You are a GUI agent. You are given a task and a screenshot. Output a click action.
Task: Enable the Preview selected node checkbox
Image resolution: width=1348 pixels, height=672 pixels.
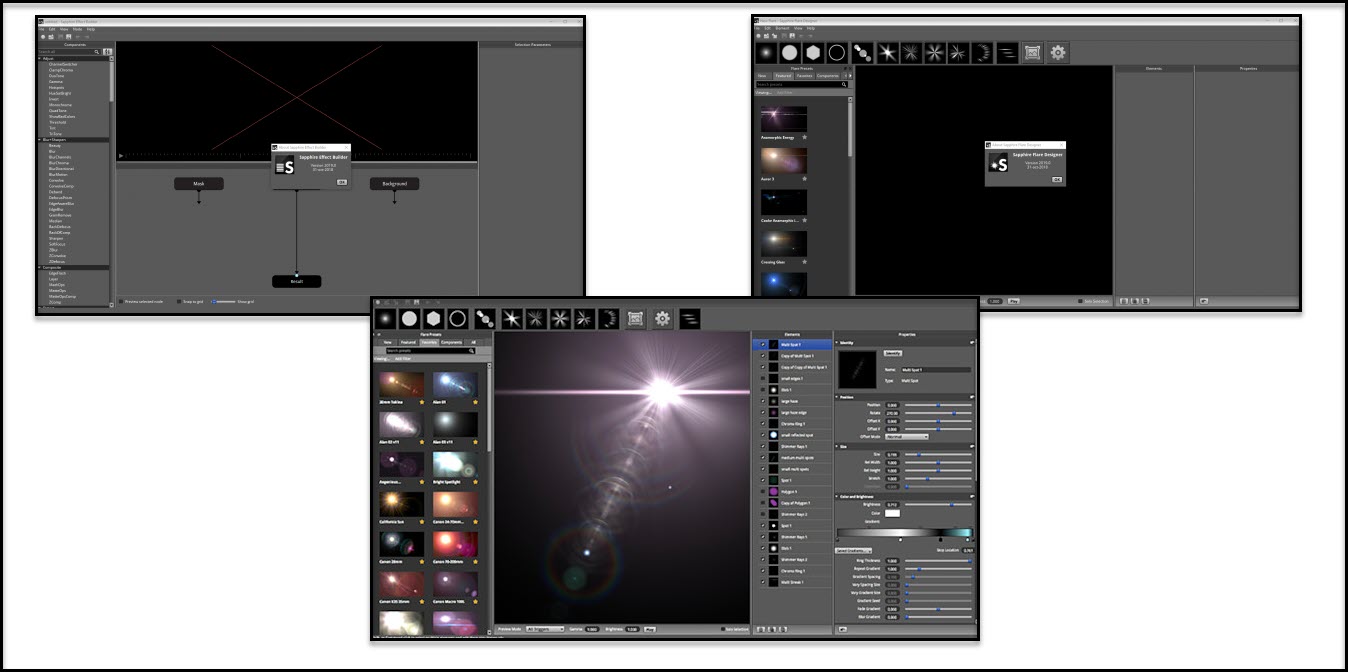122,301
